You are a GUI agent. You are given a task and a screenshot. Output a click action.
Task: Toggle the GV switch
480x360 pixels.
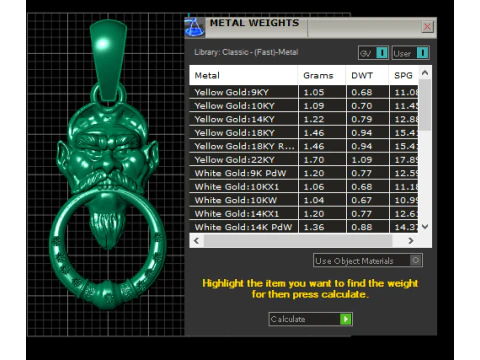tap(373, 53)
